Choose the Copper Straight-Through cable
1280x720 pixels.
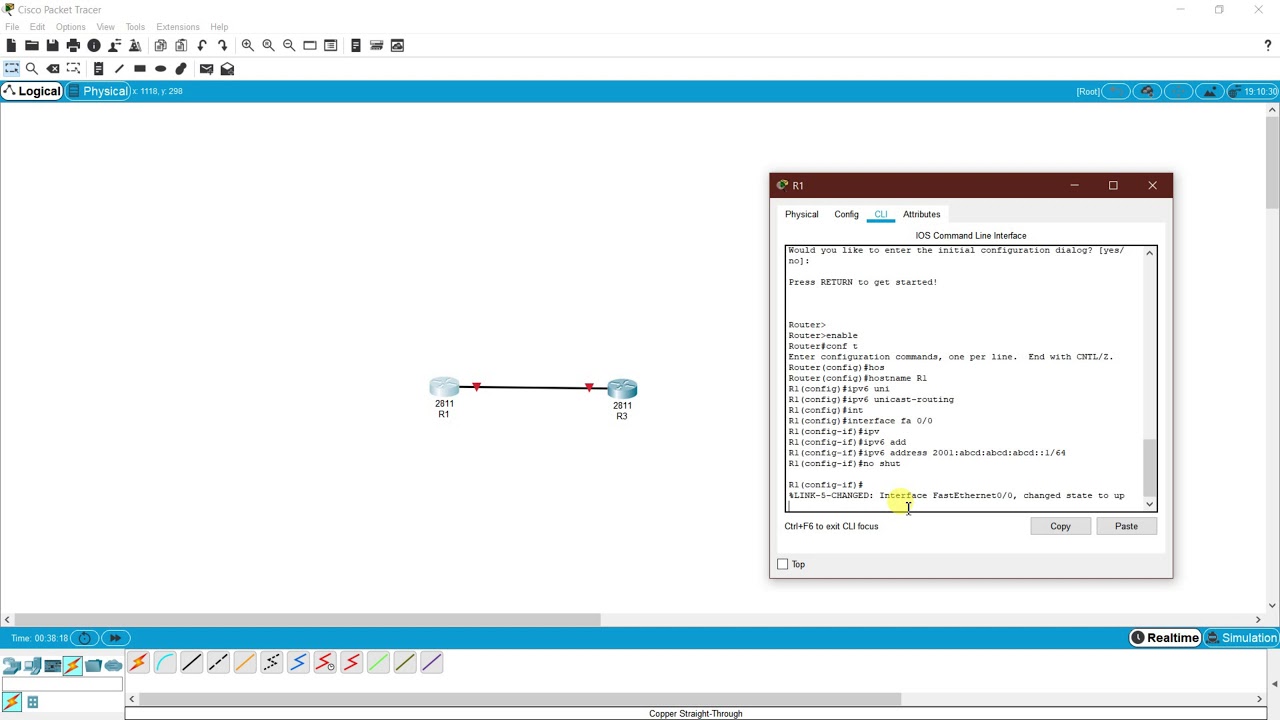click(x=191, y=663)
